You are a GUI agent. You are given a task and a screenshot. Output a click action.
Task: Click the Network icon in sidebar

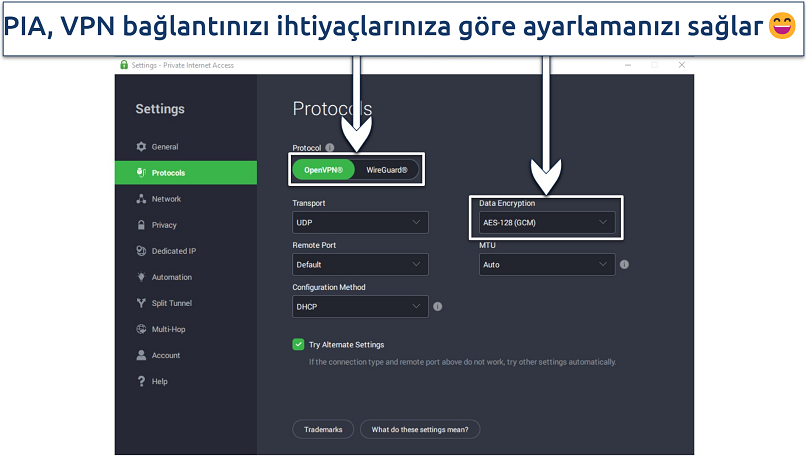pos(141,199)
